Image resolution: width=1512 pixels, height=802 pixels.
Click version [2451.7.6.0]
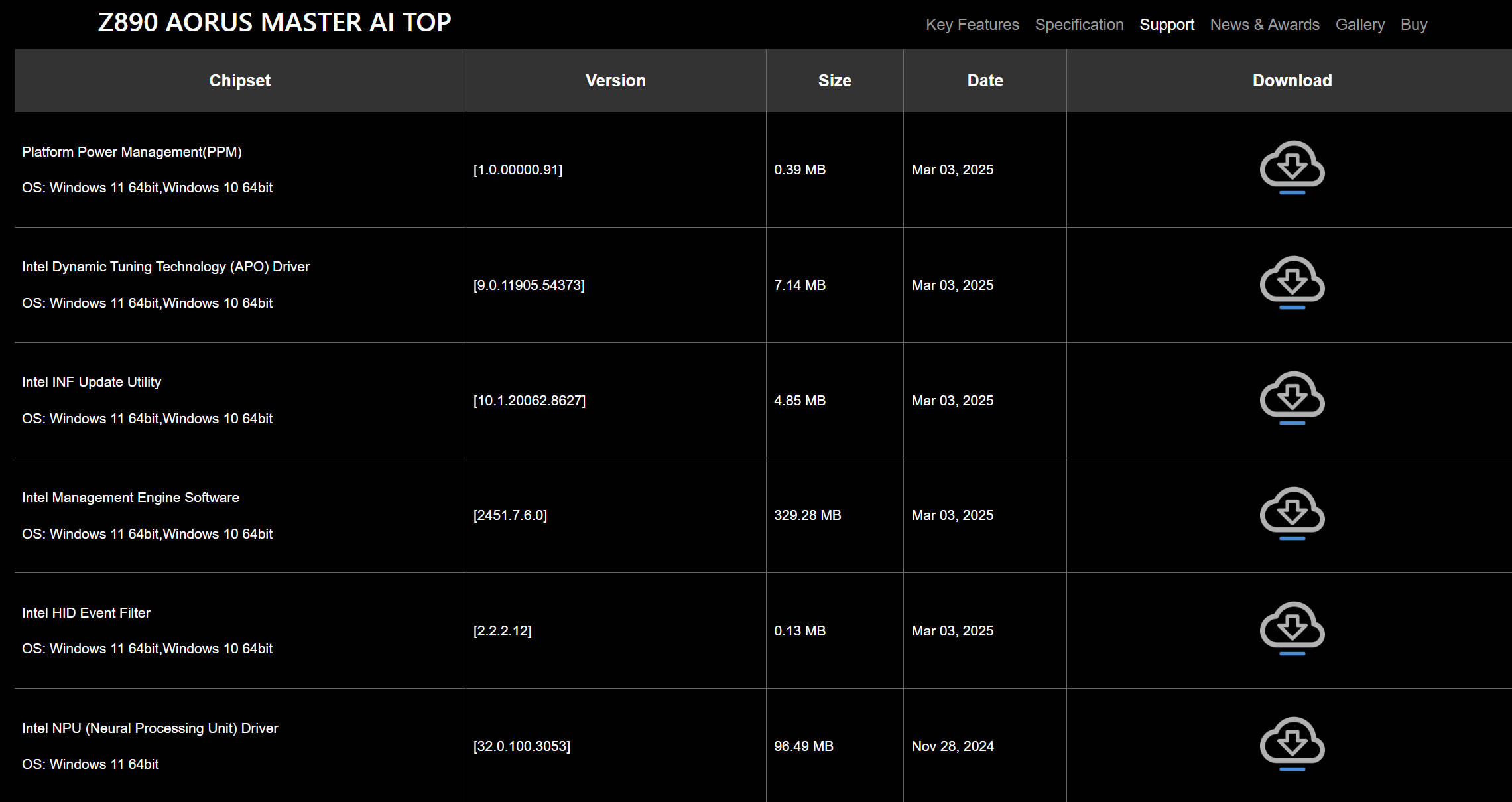click(511, 515)
